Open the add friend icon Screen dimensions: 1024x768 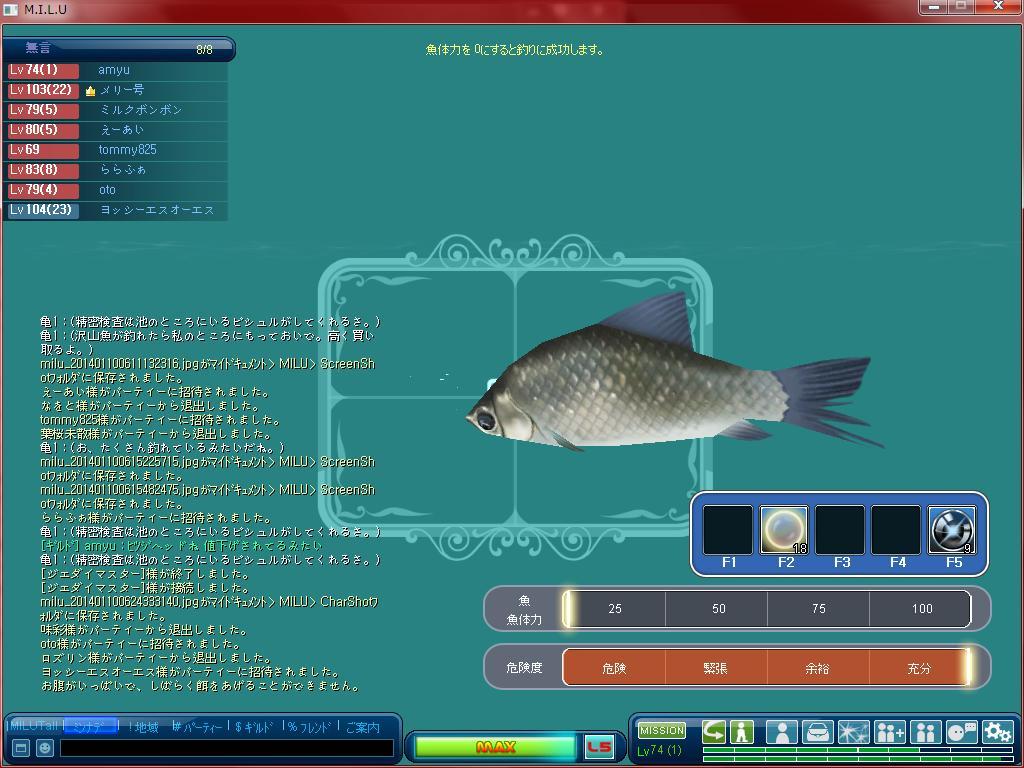pos(889,732)
